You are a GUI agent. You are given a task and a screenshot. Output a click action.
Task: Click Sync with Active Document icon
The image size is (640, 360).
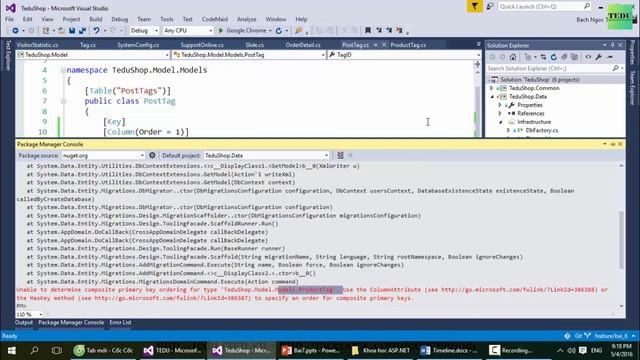point(543,57)
